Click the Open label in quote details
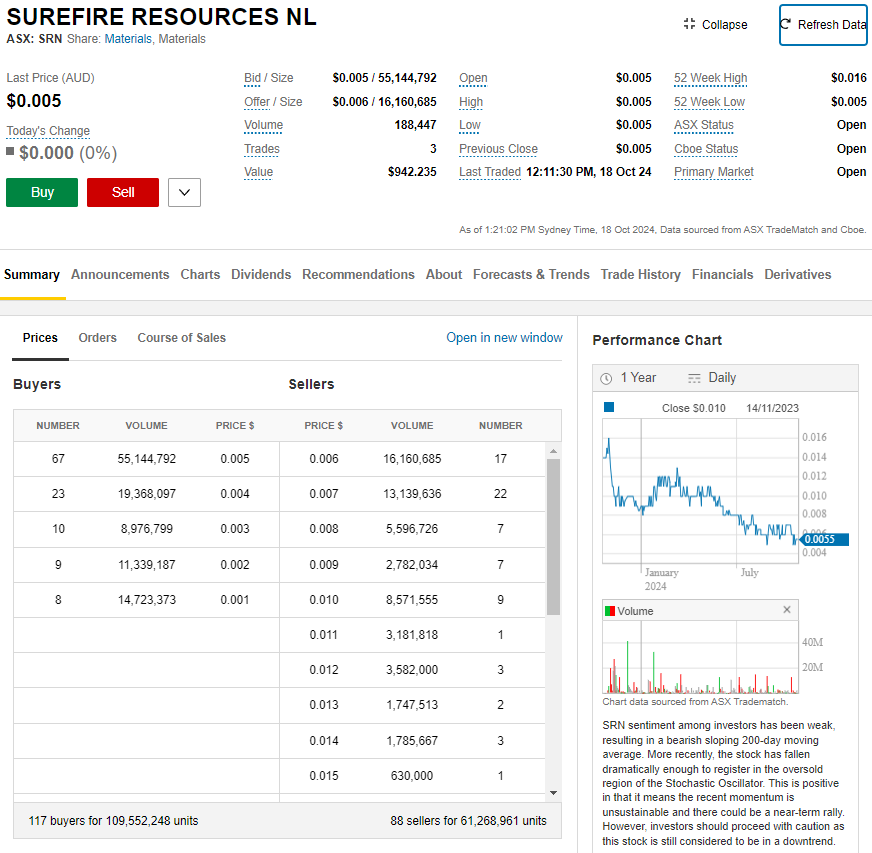Image resolution: width=872 pixels, height=853 pixels. (x=473, y=78)
